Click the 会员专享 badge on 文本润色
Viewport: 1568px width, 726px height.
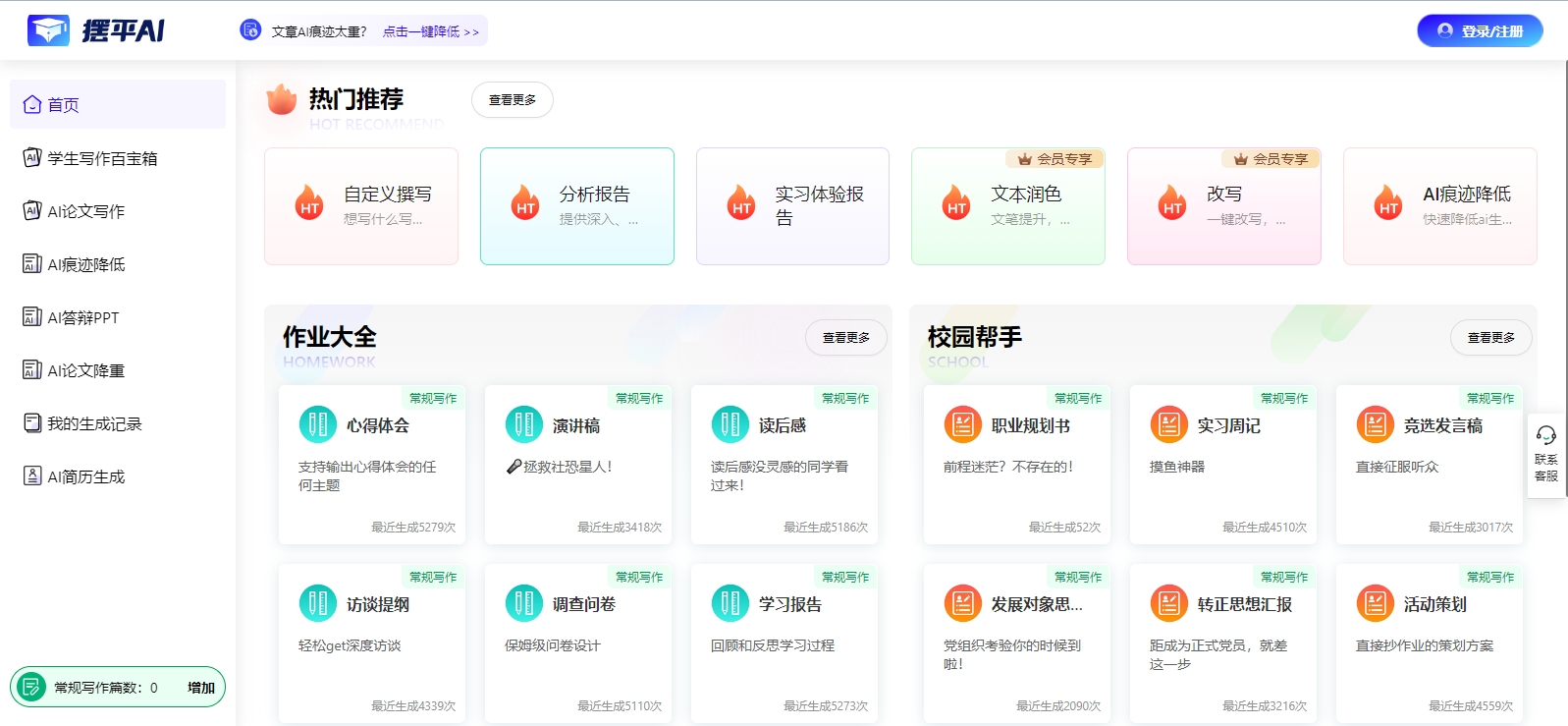1055,158
